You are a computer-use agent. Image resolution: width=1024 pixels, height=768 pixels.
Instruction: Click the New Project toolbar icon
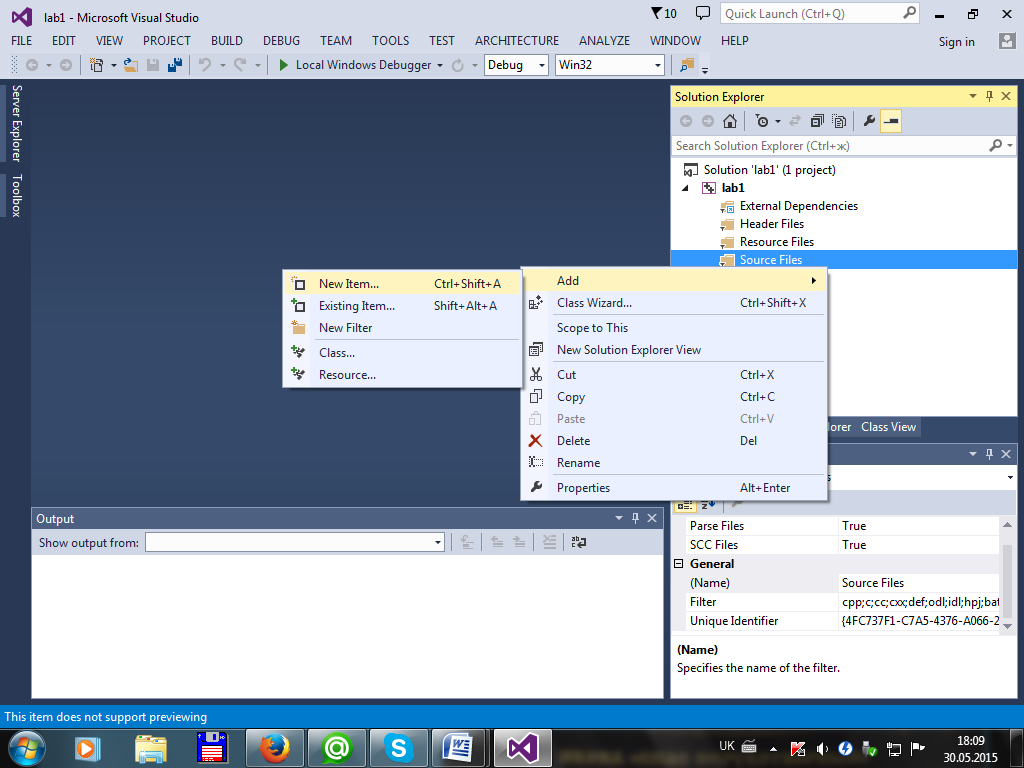click(97, 65)
